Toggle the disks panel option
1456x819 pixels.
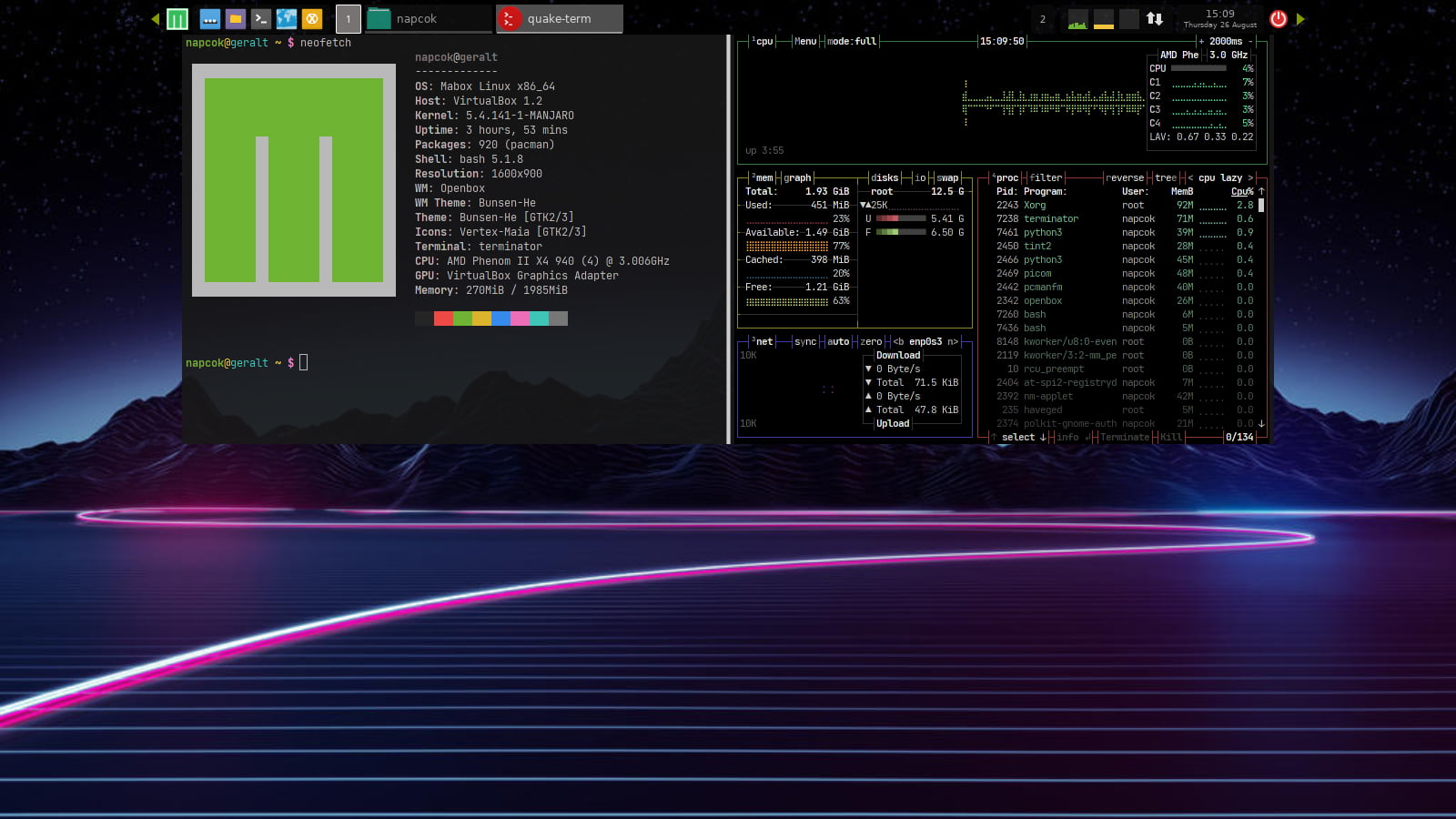(x=885, y=177)
